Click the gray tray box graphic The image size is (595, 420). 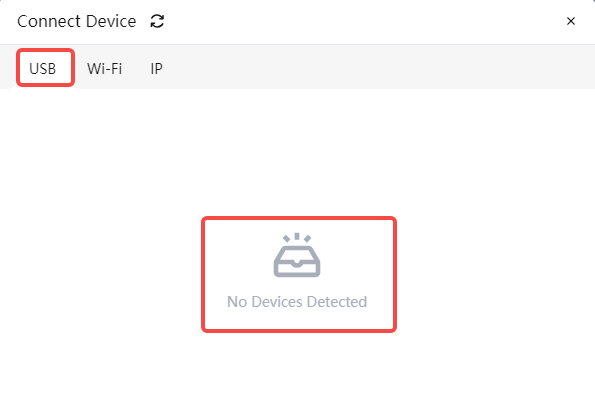297,261
